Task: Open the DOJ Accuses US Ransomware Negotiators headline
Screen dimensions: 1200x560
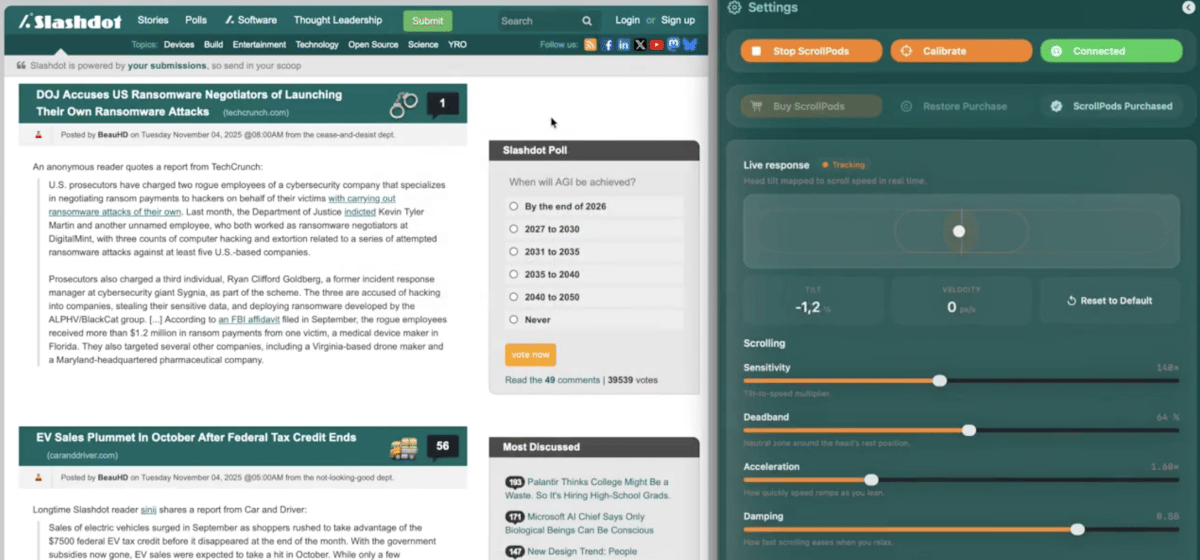Action: [189, 104]
